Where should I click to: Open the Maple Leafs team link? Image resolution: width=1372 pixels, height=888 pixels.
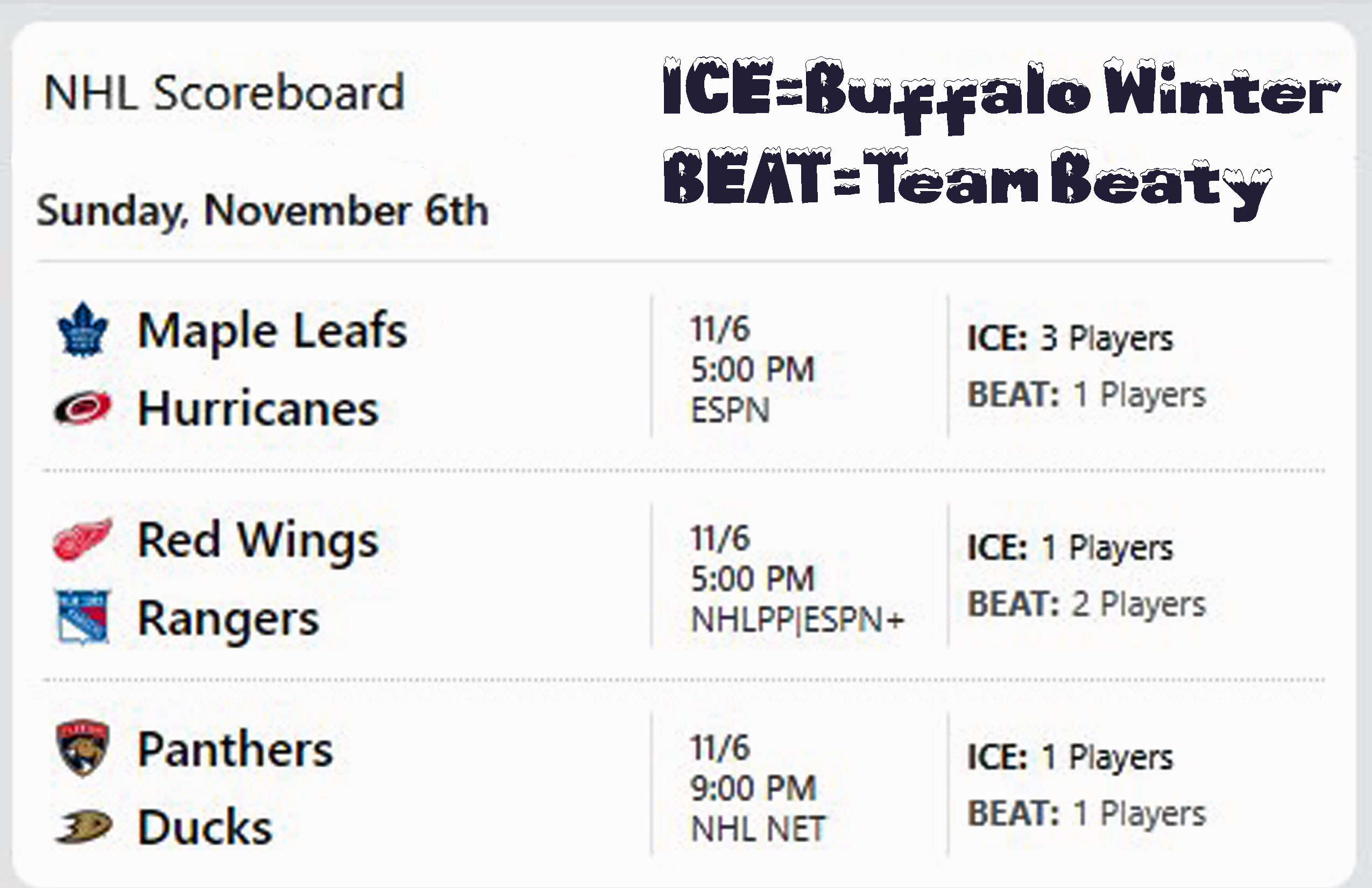click(272, 330)
